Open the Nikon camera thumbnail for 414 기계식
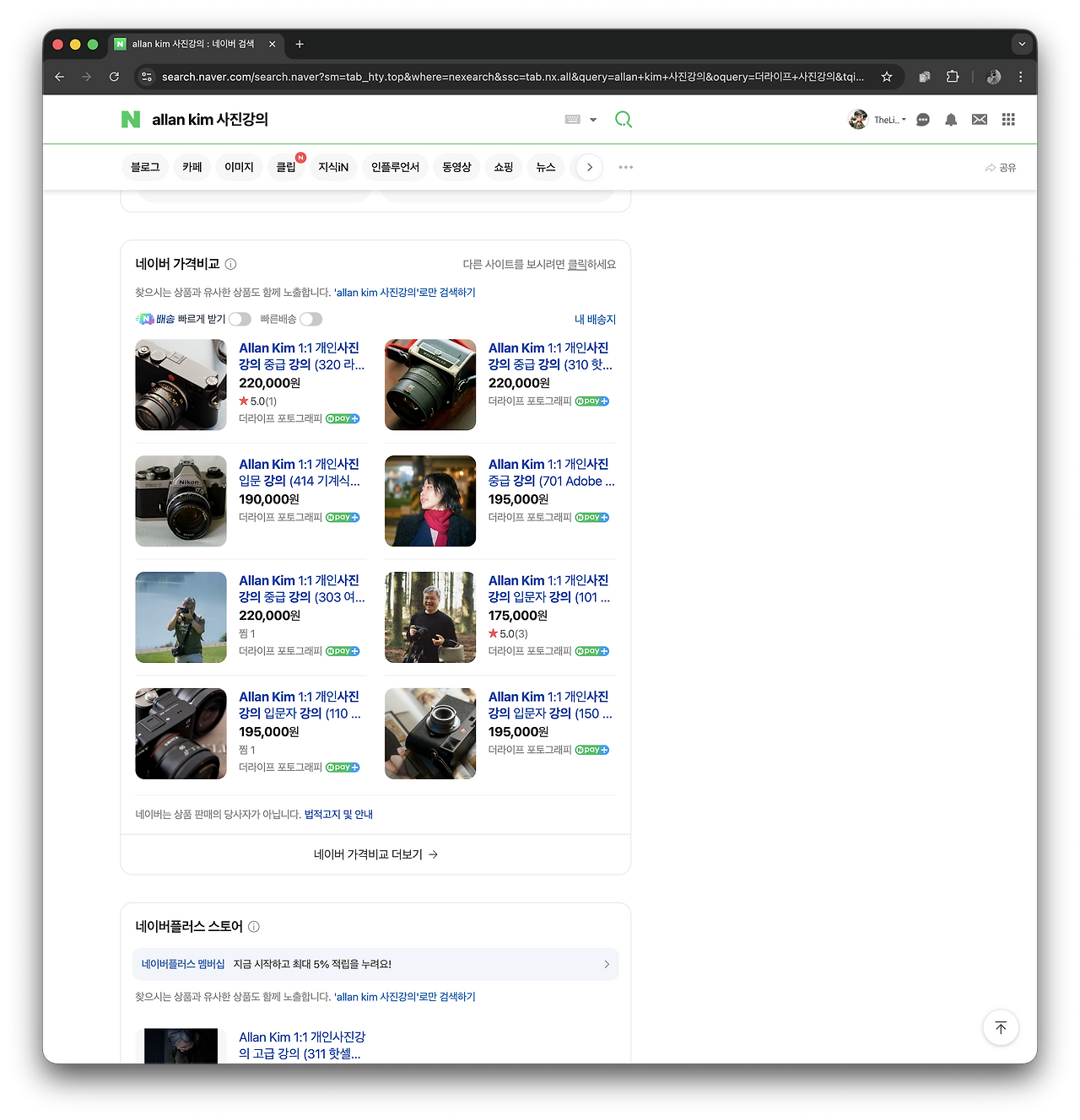Viewport: 1080px width, 1120px height. coord(181,501)
